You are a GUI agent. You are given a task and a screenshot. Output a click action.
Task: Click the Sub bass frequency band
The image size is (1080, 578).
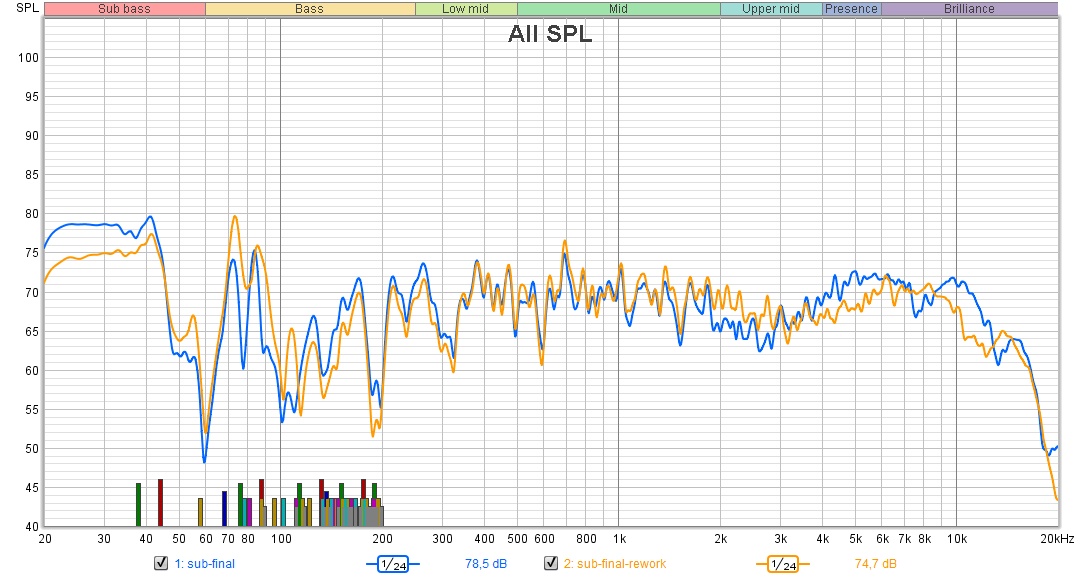point(124,9)
